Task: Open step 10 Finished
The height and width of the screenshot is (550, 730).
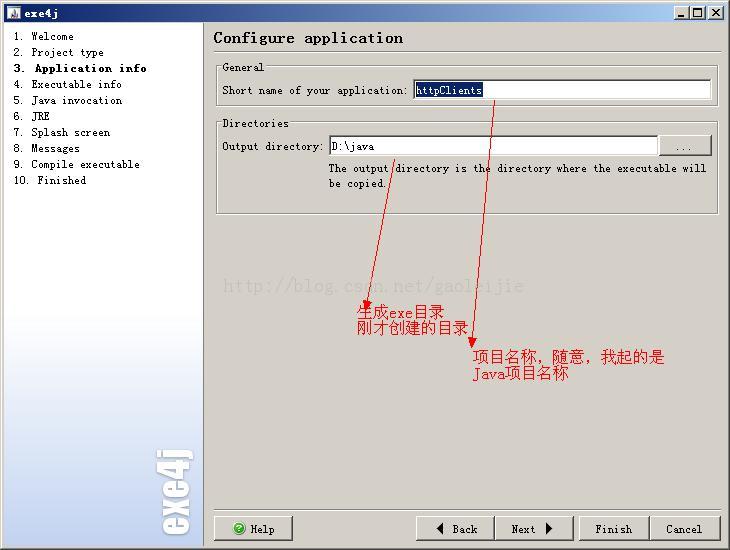Action: tap(50, 180)
